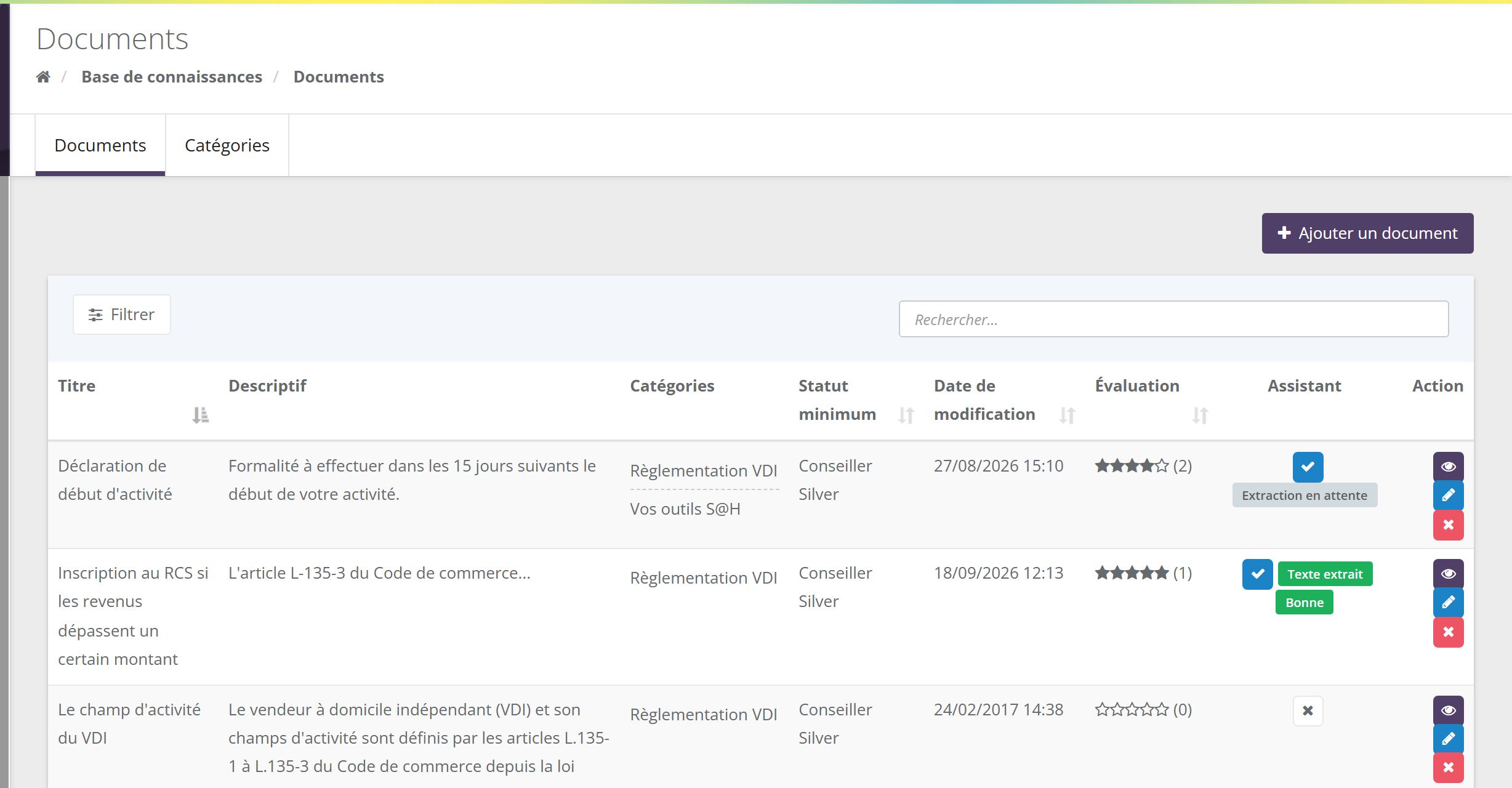Click the Texte extrait badge
This screenshot has width=1512, height=788.
(x=1325, y=574)
